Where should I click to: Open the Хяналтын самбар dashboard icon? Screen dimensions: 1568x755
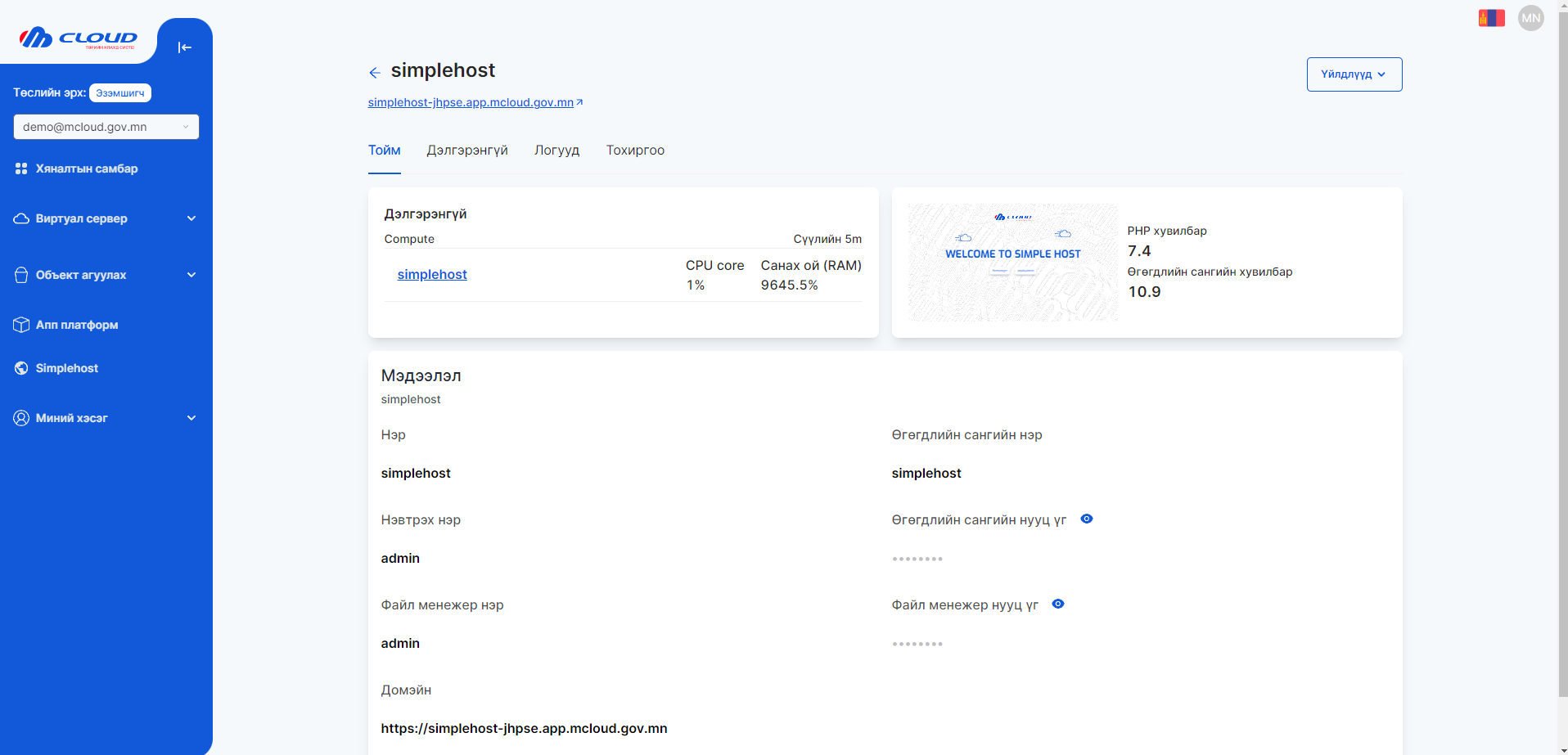[x=21, y=169]
